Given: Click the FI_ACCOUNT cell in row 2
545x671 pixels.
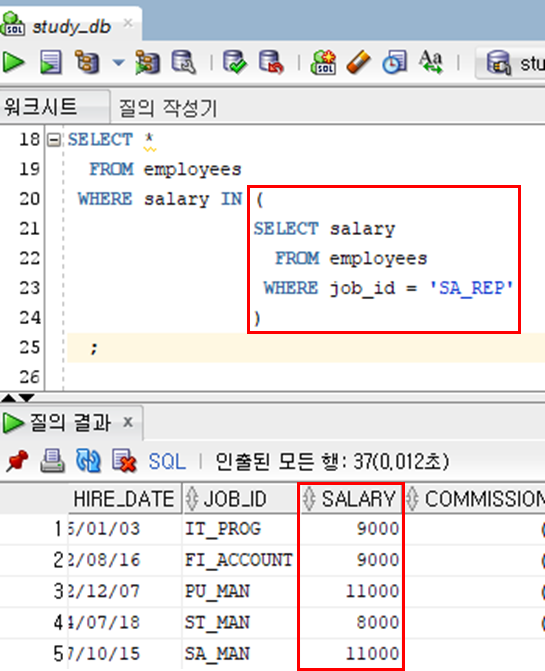Looking at the screenshot, I should coord(239,560).
